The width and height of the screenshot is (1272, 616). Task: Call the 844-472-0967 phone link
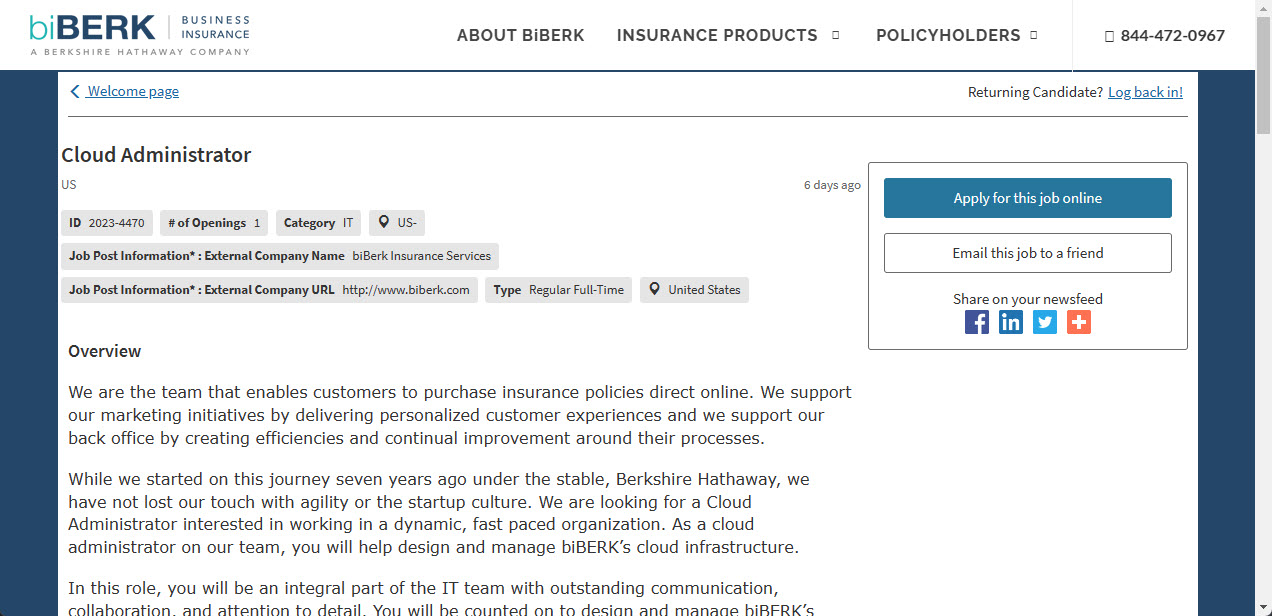[x=1173, y=36]
